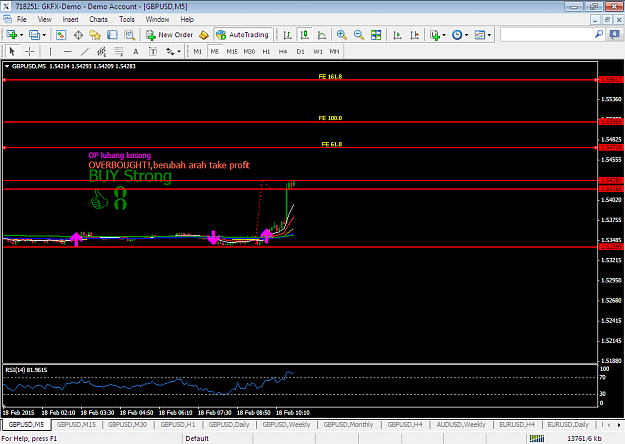The width and height of the screenshot is (625, 444).
Task: Toggle chart Auto Scroll
Action: click(x=397, y=35)
